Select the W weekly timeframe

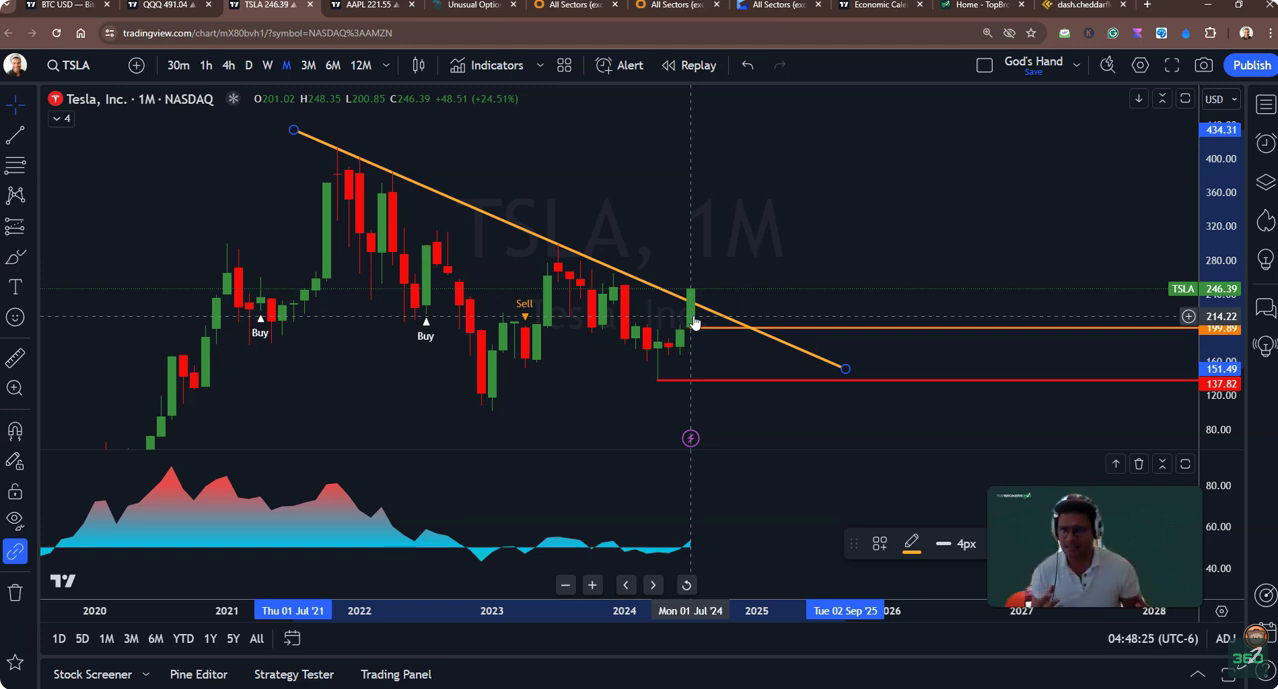click(x=267, y=65)
